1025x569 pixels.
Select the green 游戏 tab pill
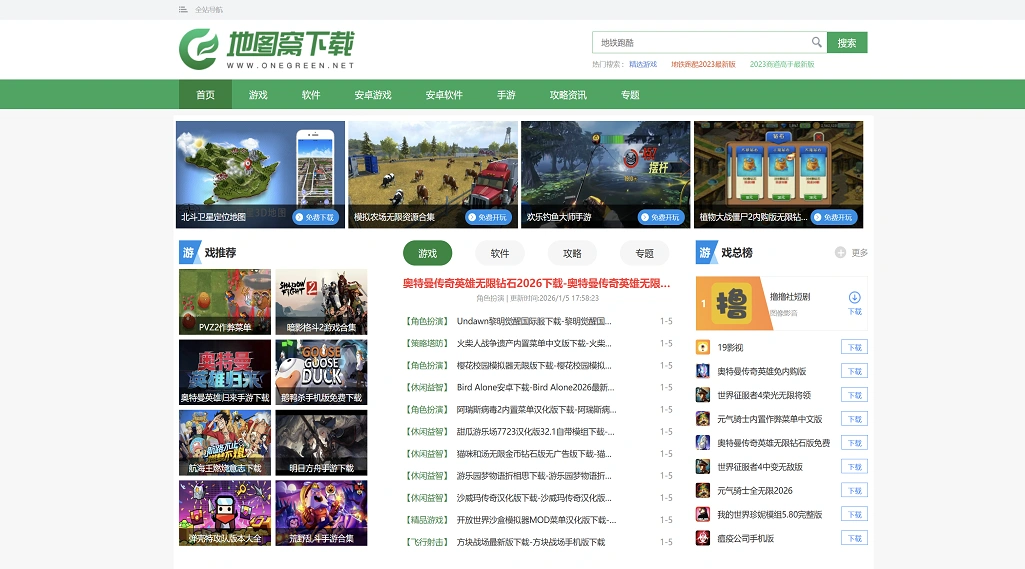428,253
